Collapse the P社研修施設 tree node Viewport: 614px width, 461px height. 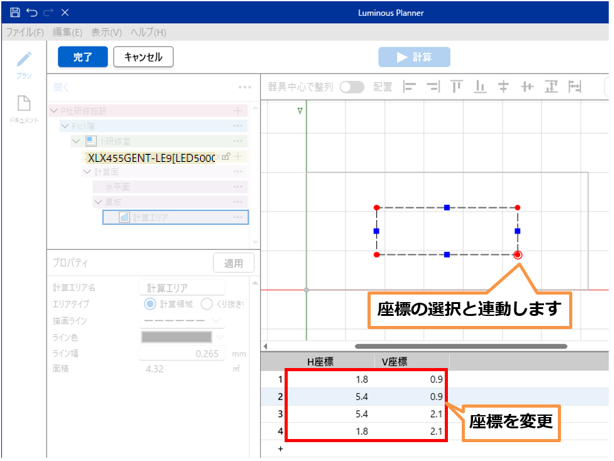coord(54,111)
